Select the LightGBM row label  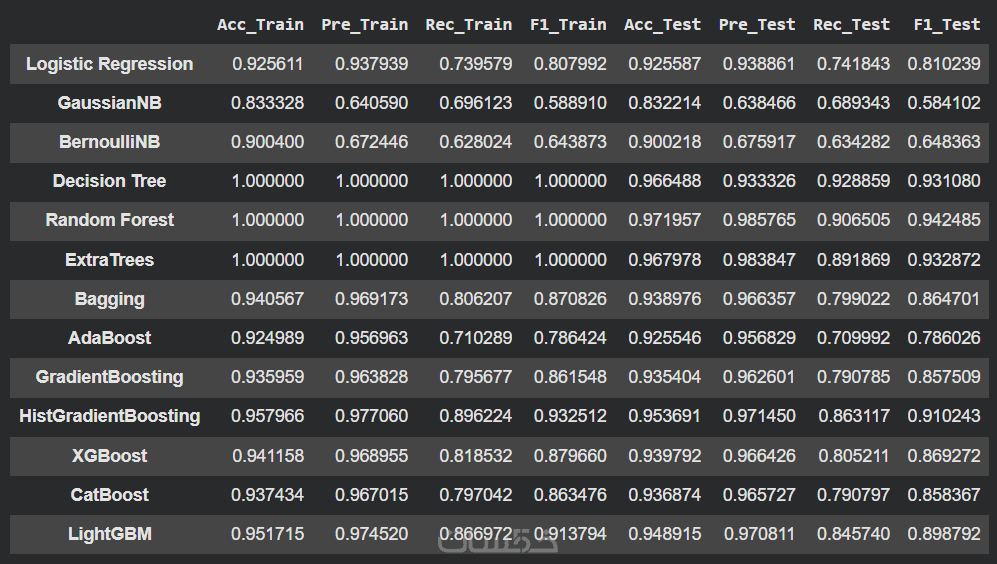109,533
